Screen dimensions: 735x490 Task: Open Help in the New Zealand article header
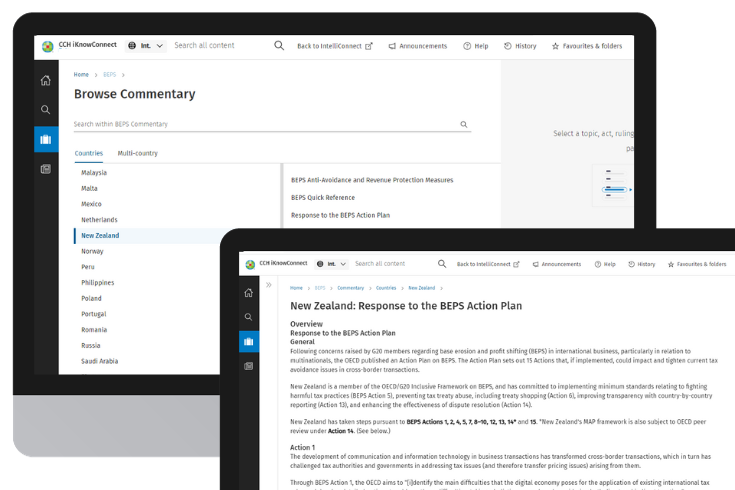[605, 264]
